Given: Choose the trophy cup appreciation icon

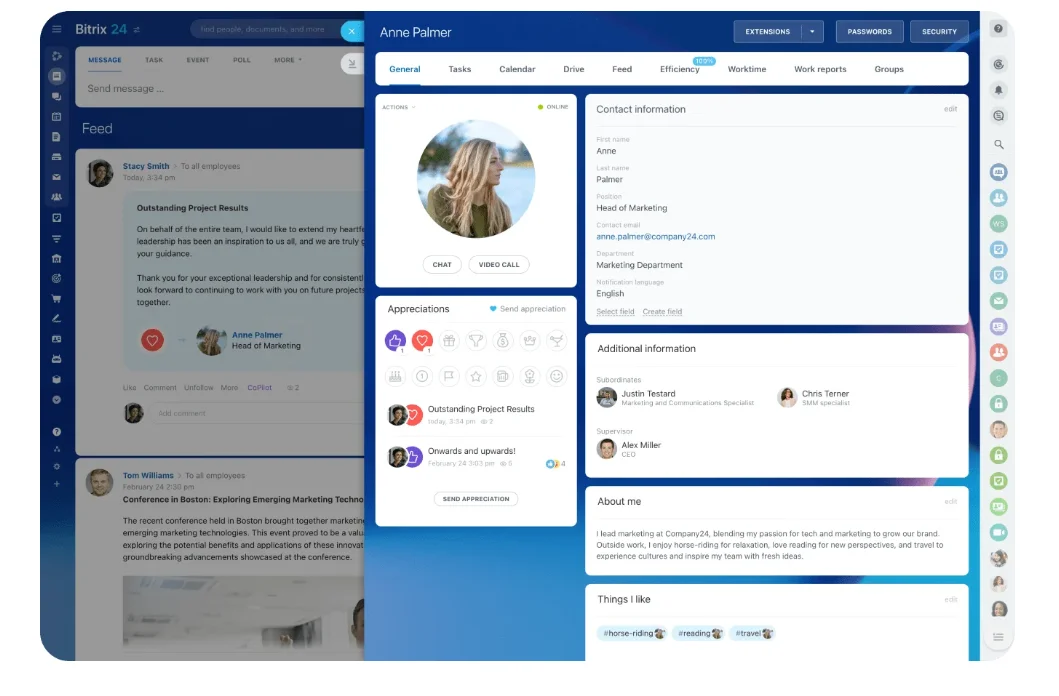Looking at the screenshot, I should (x=476, y=341).
